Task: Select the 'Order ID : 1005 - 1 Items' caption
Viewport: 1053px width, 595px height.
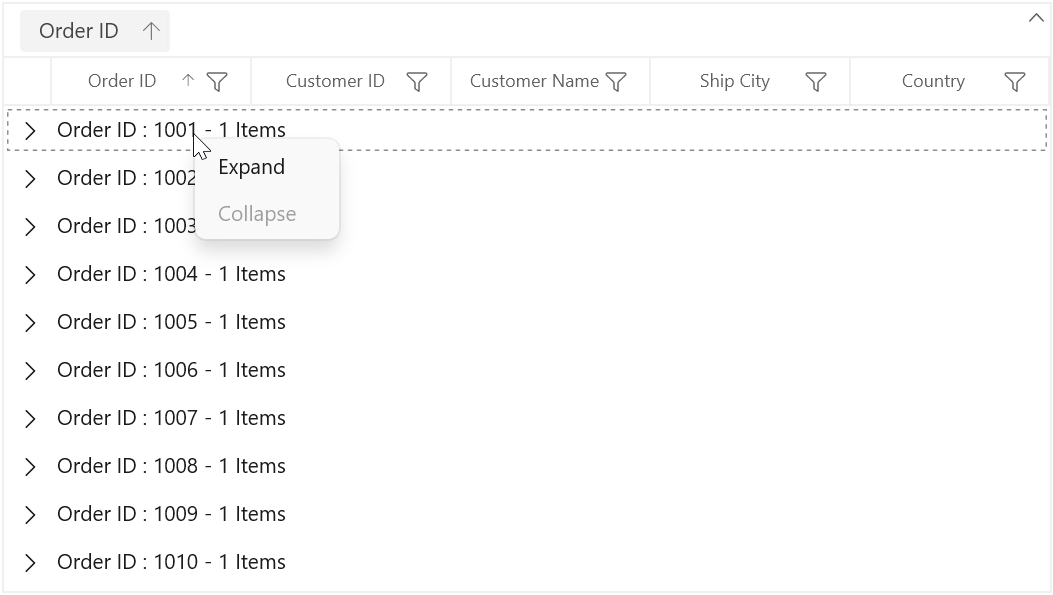Action: (171, 322)
